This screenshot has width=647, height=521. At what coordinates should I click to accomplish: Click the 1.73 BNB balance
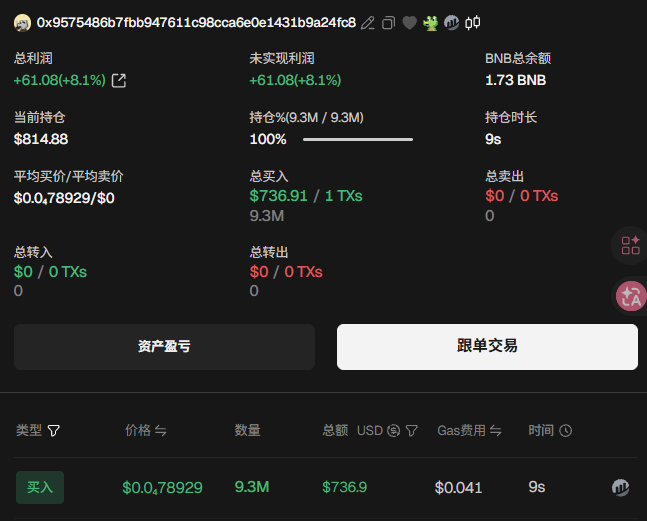(515, 80)
